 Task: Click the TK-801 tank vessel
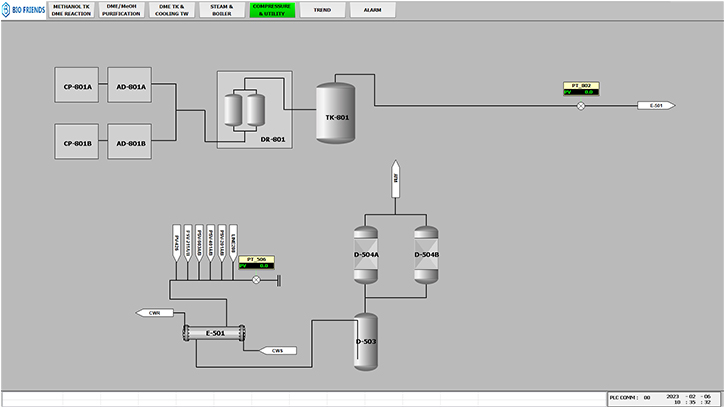tap(336, 113)
